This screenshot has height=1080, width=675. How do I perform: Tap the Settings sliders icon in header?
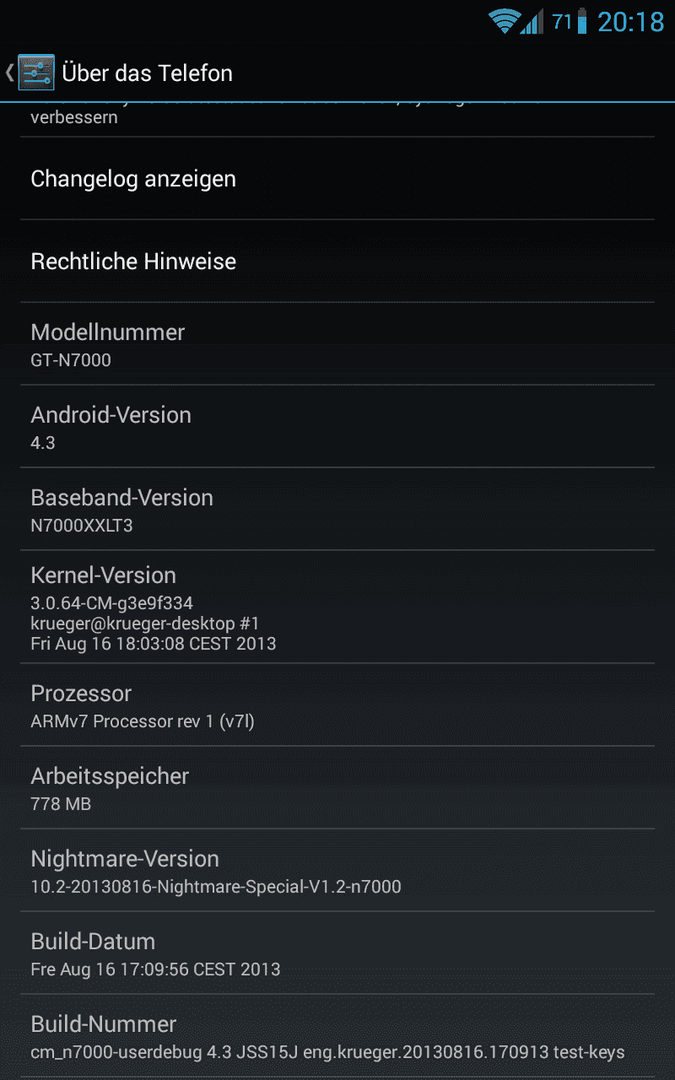click(x=36, y=72)
